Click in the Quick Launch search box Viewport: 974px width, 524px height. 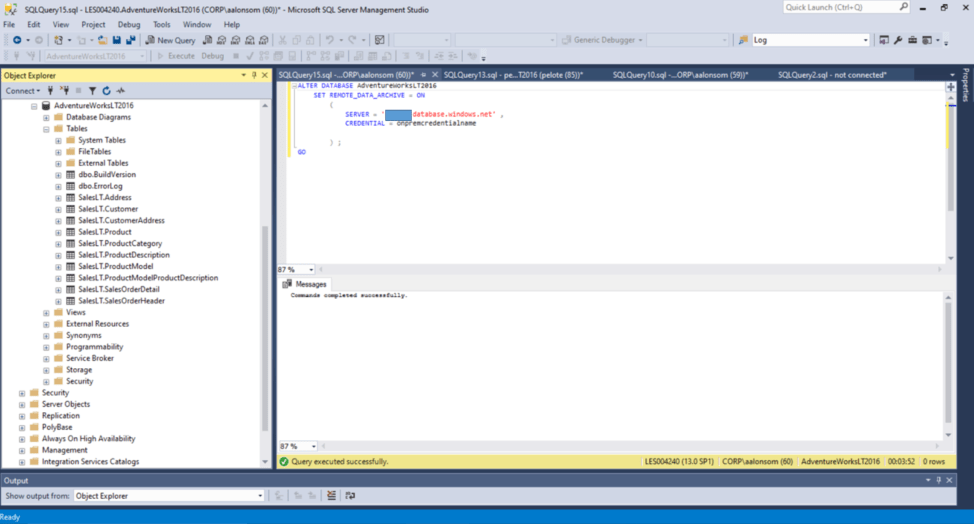(x=840, y=7)
